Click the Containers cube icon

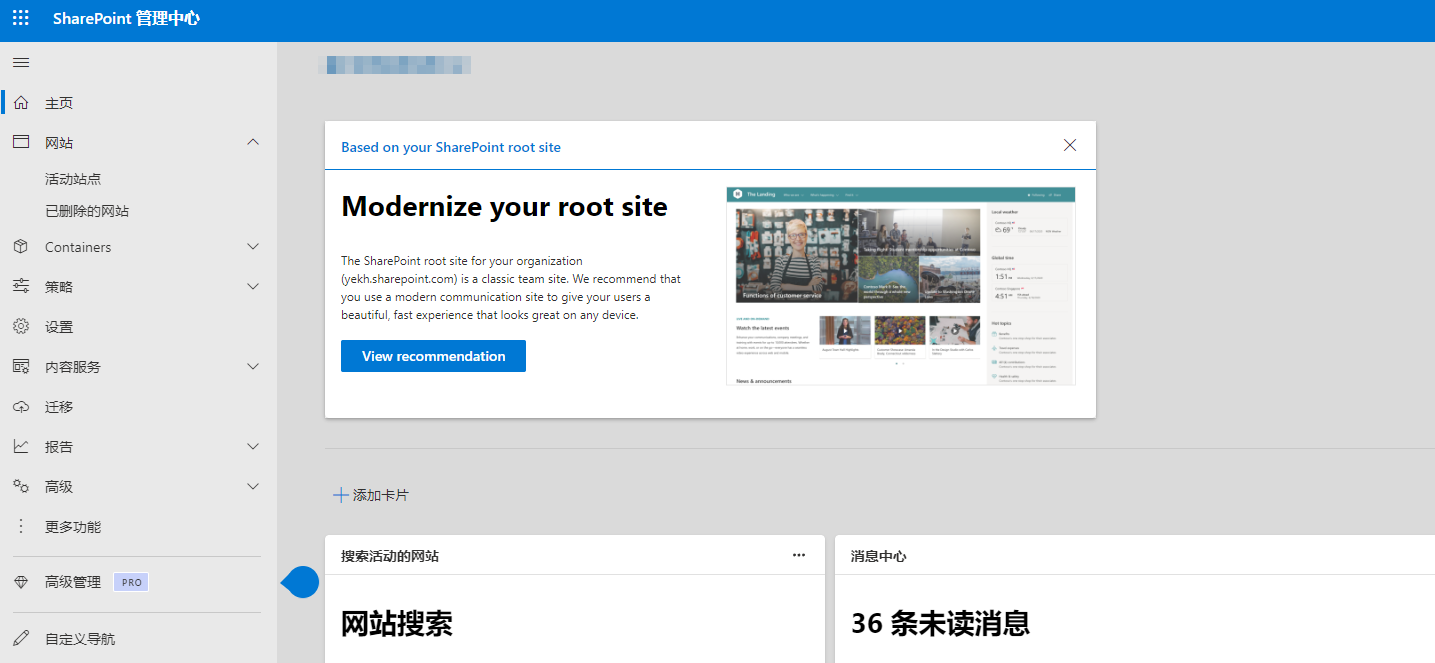21,247
